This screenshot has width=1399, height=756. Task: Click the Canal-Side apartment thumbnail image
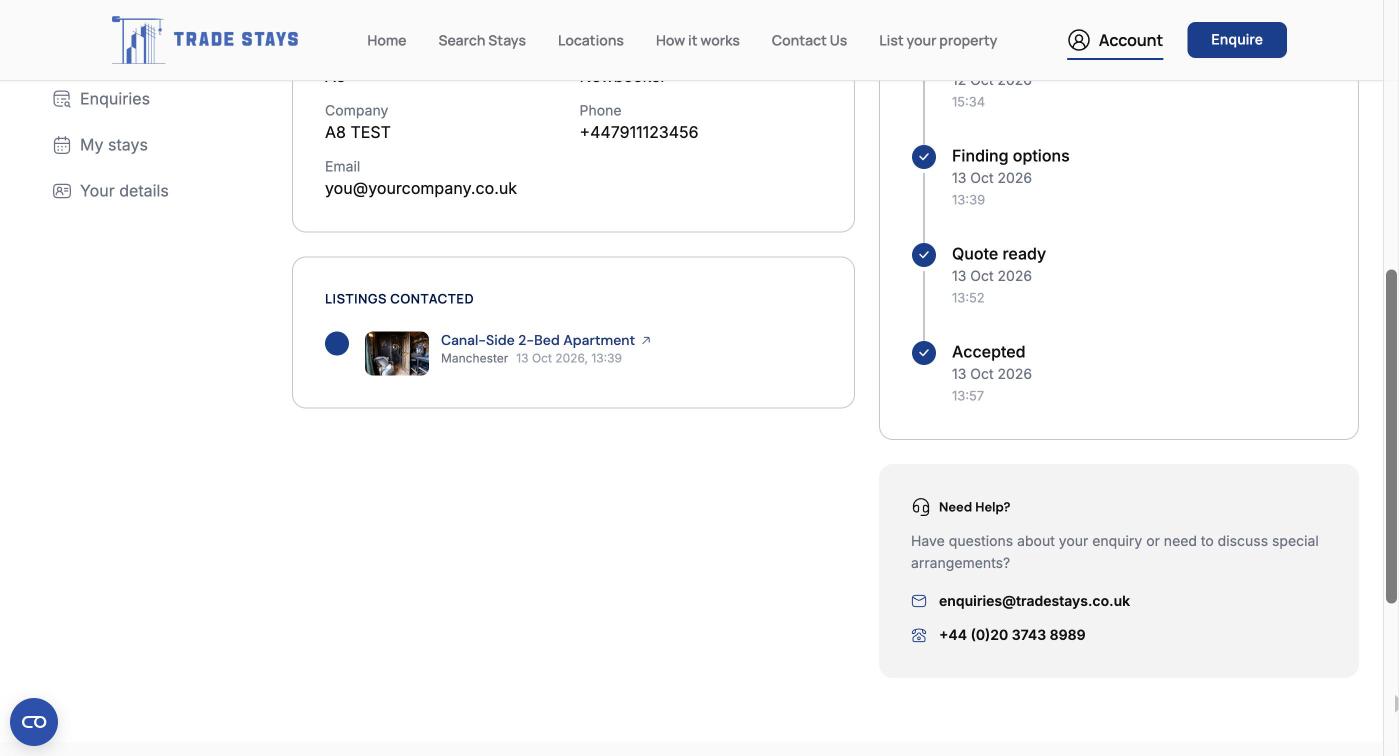[397, 354]
